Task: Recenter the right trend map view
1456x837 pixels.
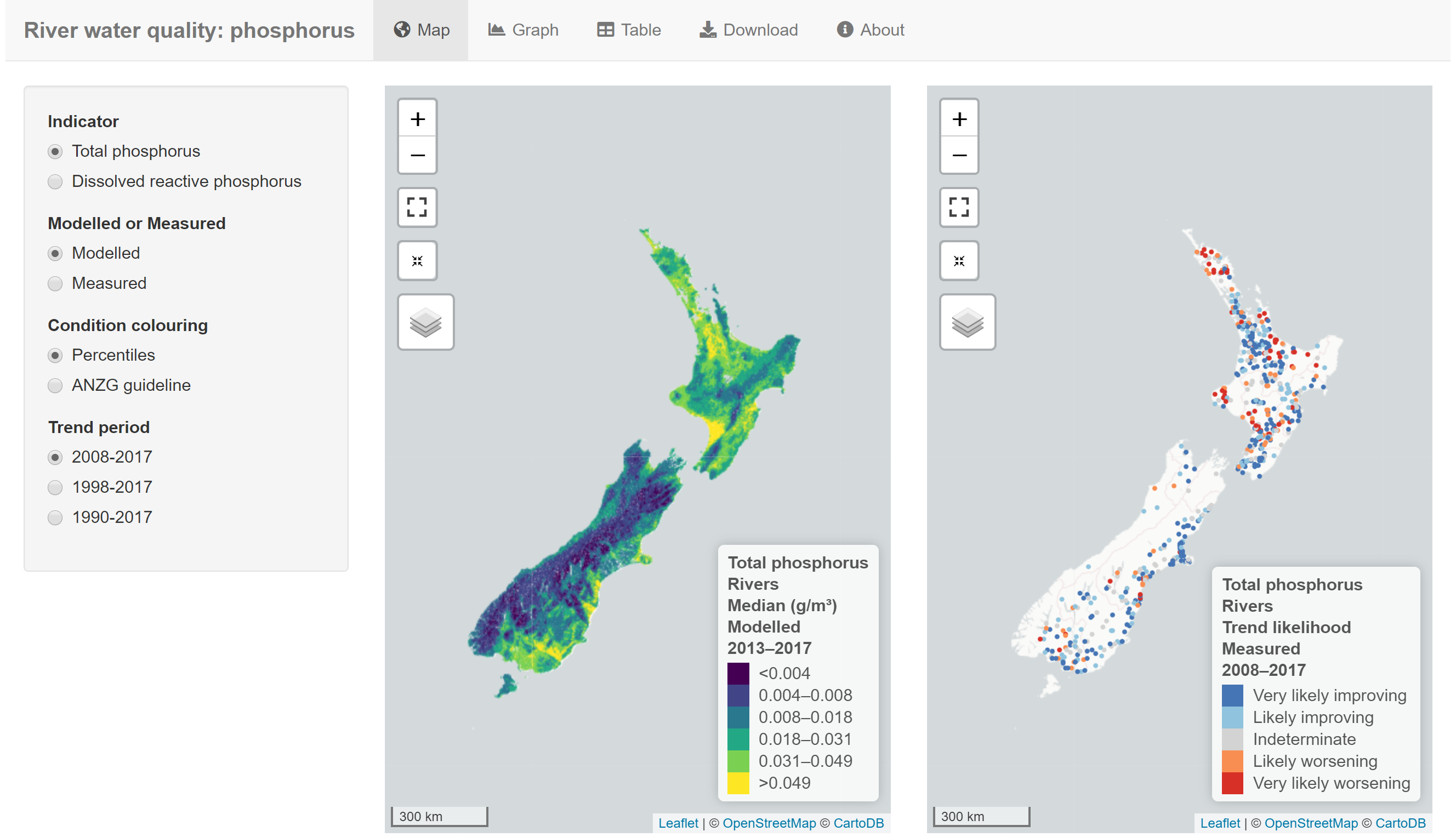Action: click(959, 260)
